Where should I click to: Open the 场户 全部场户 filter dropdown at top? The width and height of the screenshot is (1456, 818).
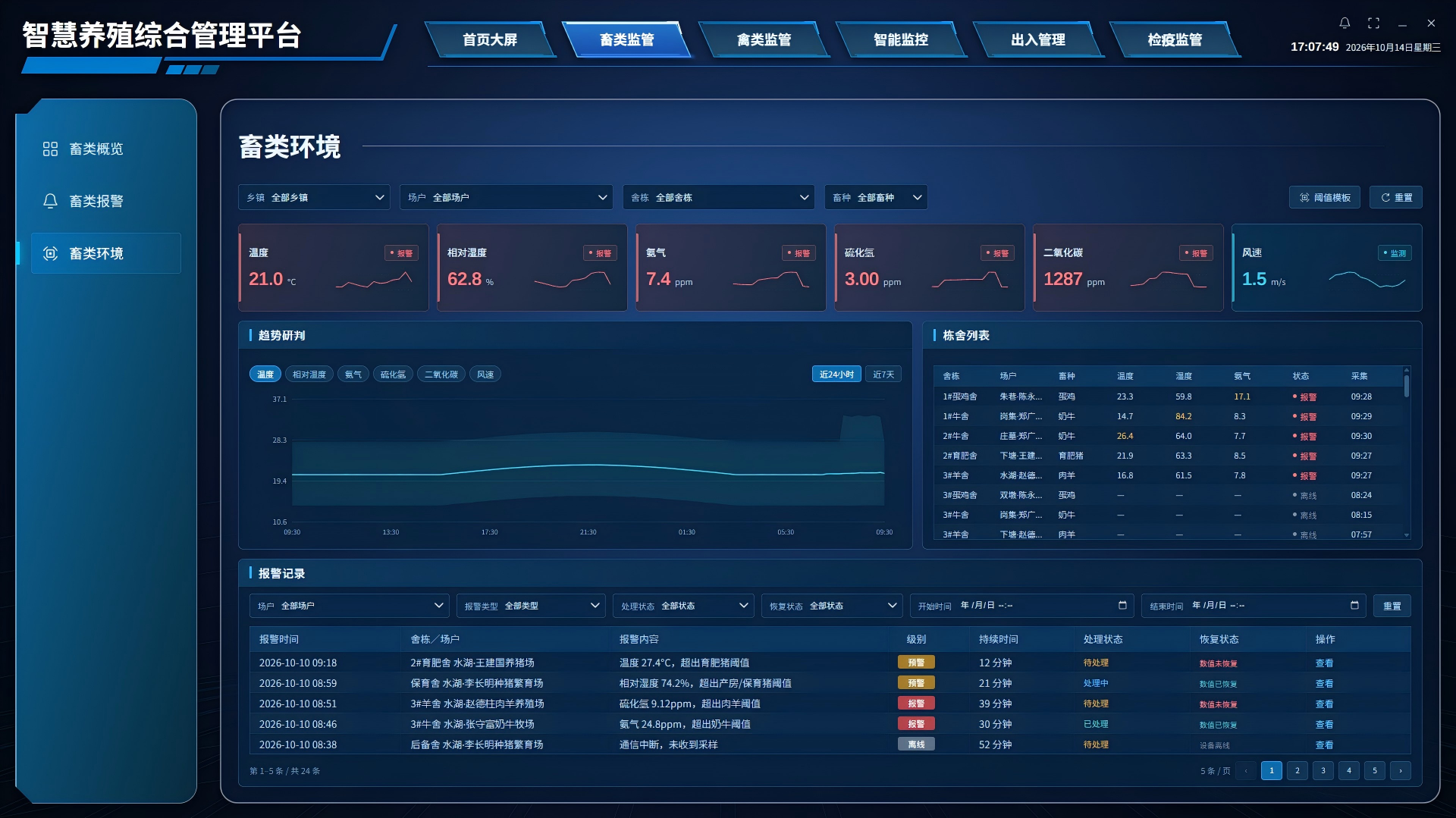click(x=507, y=197)
